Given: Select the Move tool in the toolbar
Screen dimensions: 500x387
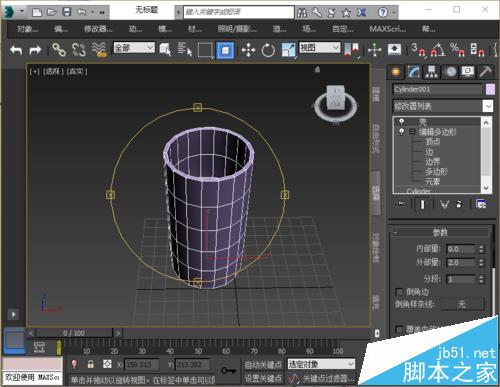Looking at the screenshot, I should 248,50.
